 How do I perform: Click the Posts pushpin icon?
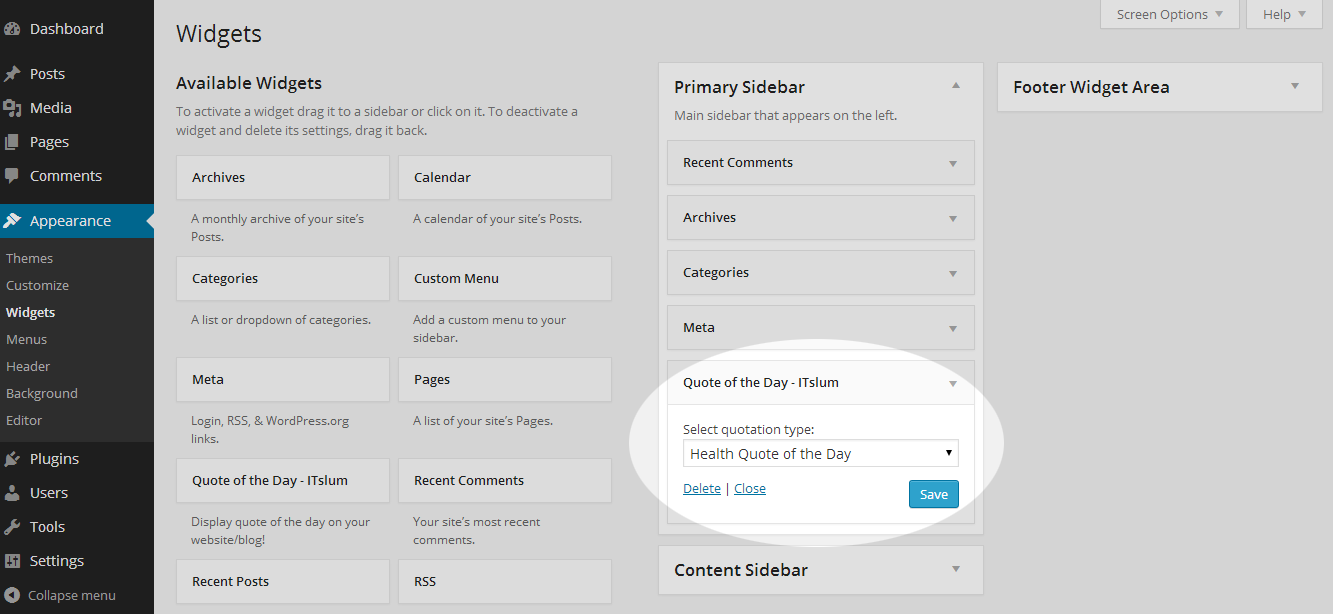pos(12,74)
